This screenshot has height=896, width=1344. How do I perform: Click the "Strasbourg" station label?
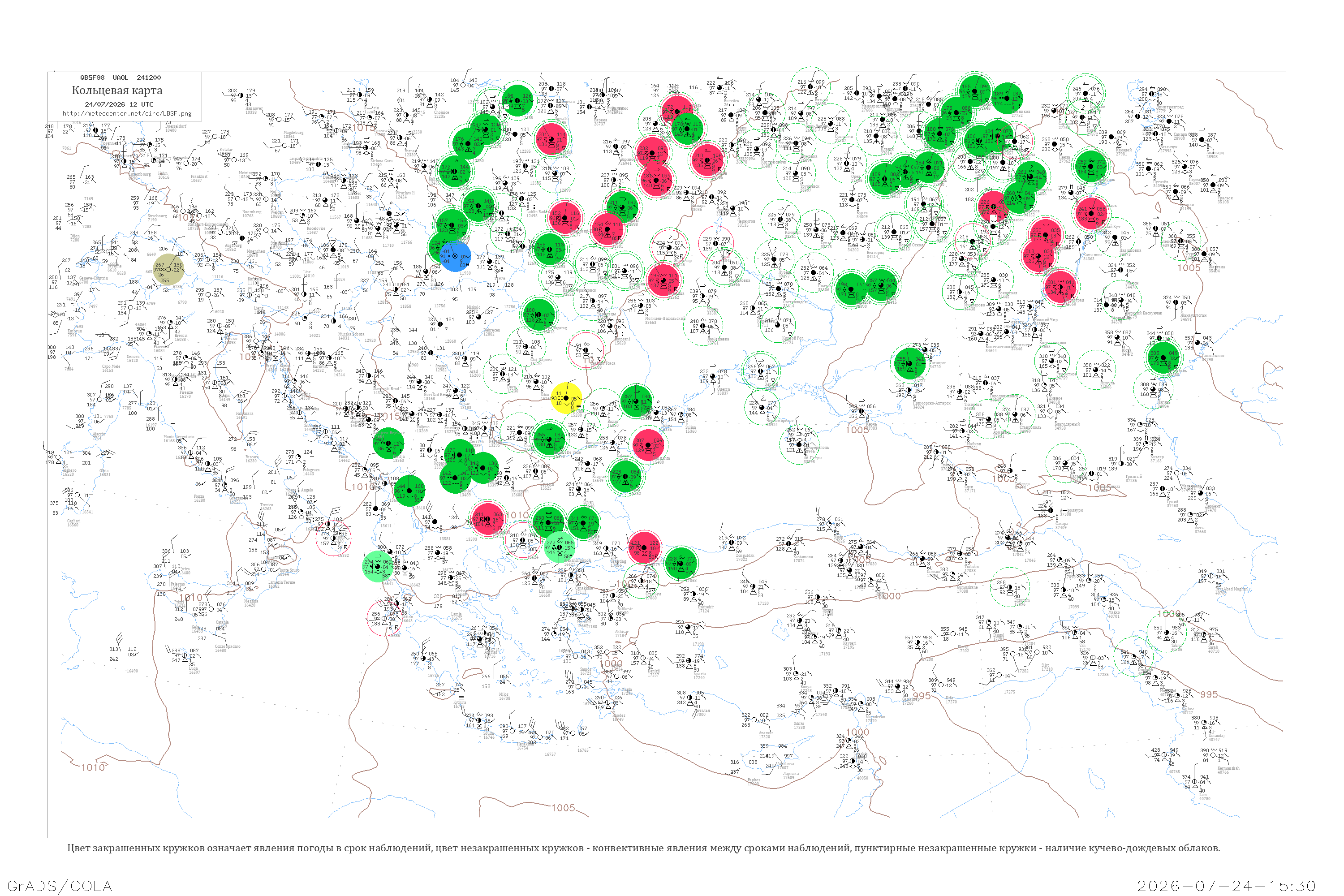157,216
